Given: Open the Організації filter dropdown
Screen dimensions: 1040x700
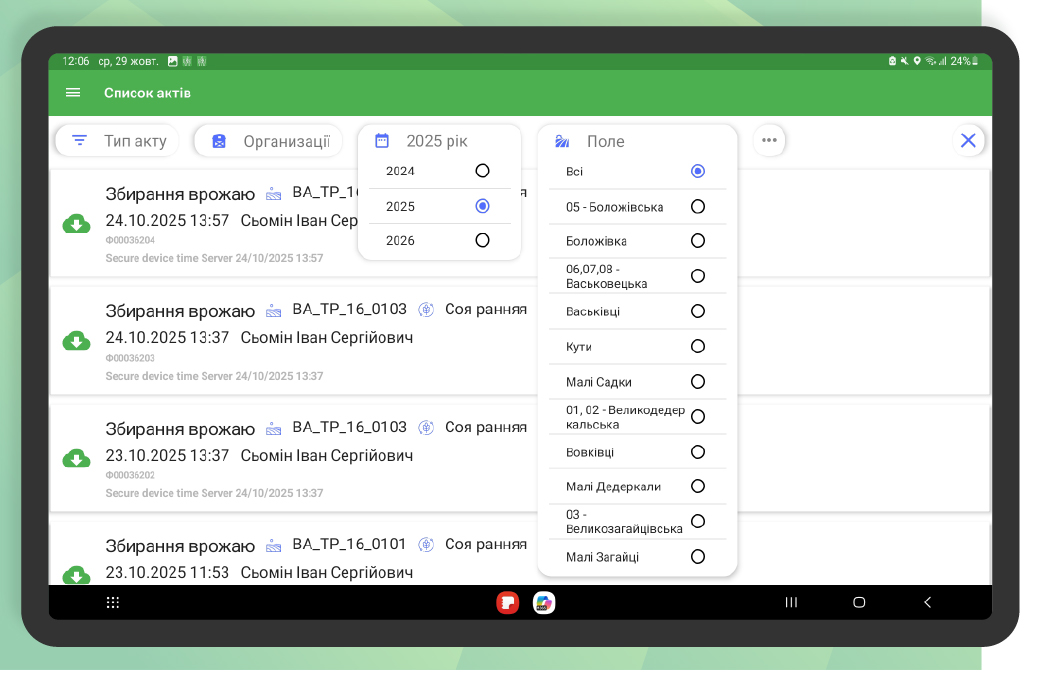Looking at the screenshot, I should [269, 141].
